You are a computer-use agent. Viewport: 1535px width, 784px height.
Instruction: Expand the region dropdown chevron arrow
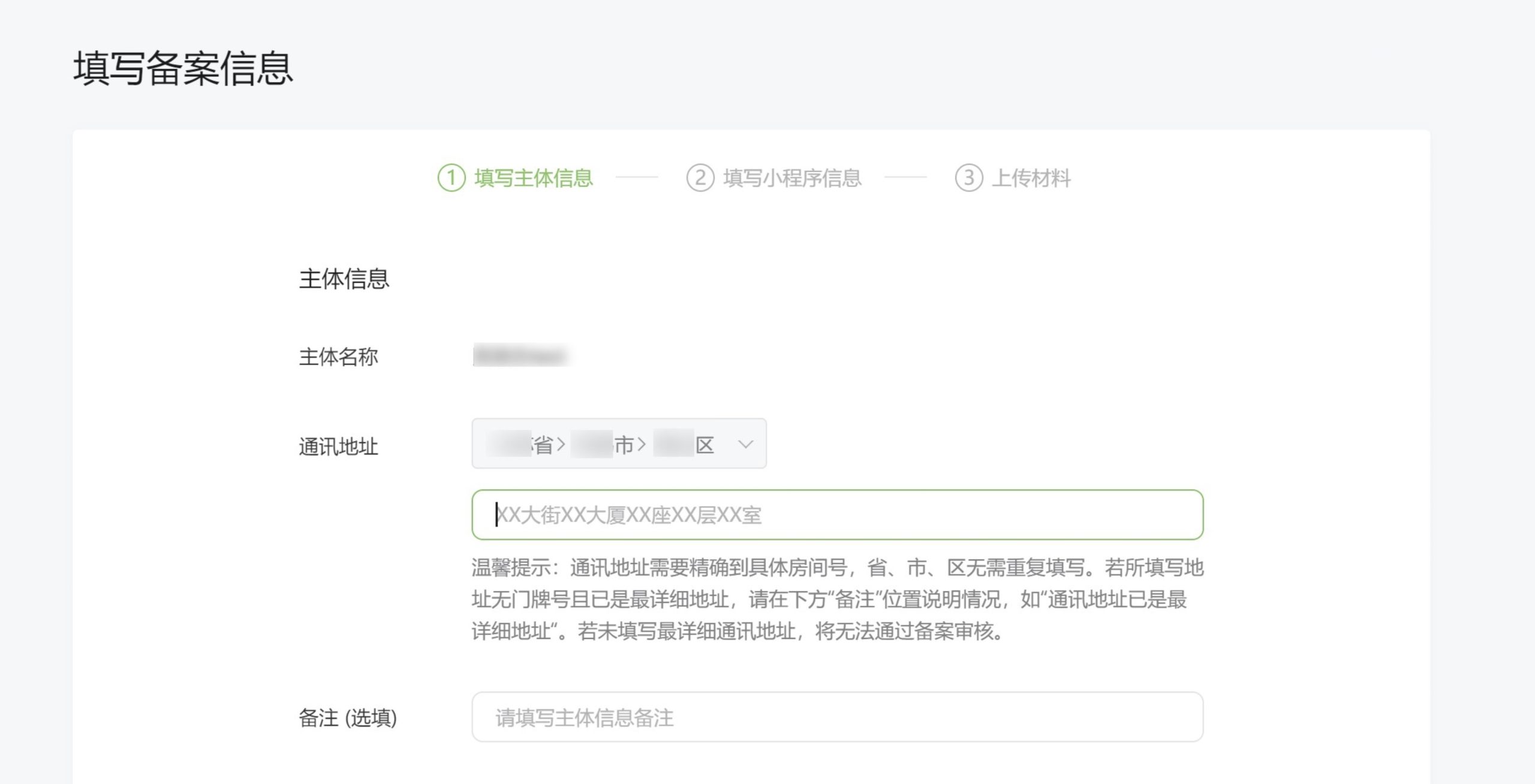(x=745, y=444)
